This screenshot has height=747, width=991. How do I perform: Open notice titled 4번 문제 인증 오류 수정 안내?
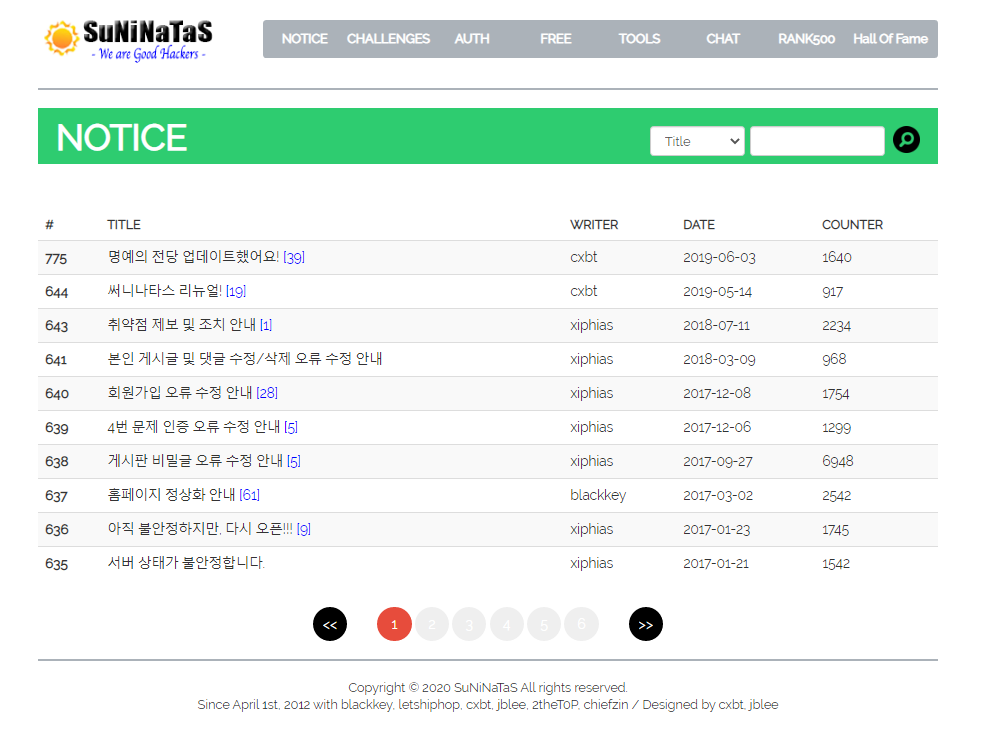point(193,427)
